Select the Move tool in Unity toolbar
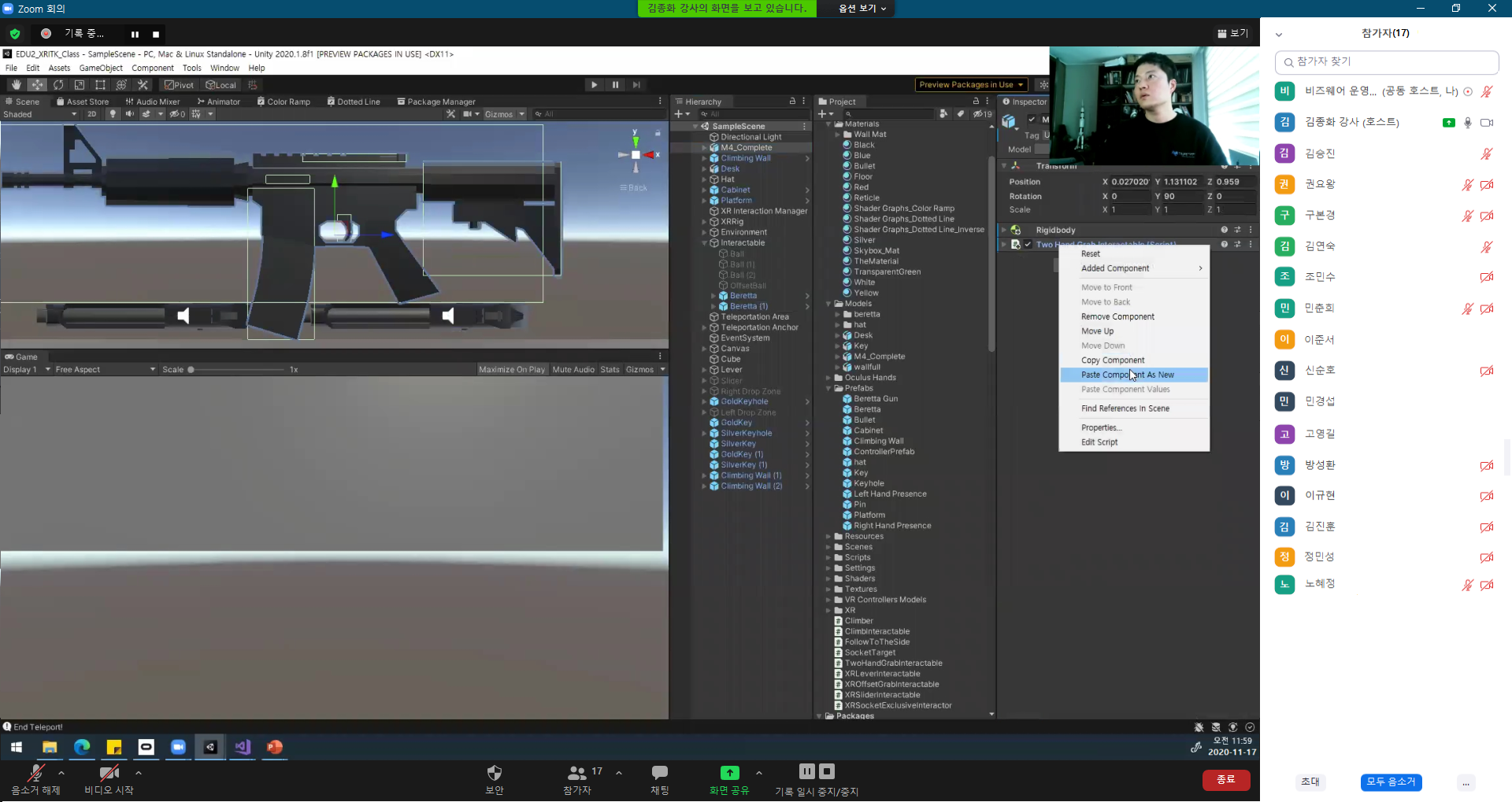The height and width of the screenshot is (802, 1512). click(x=37, y=85)
